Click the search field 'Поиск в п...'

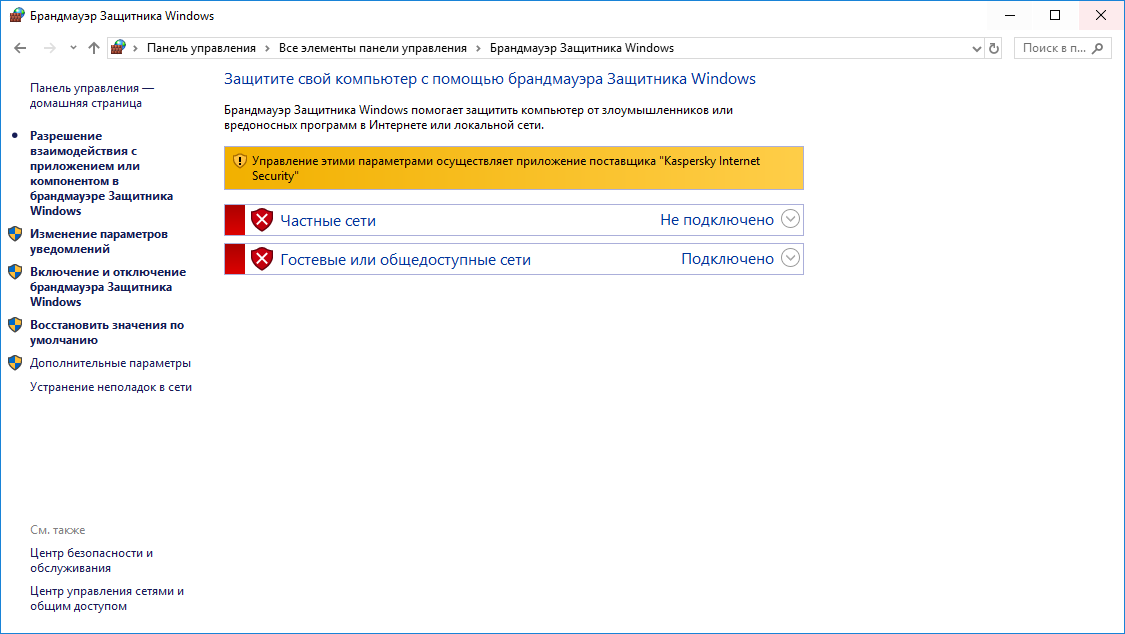coord(1063,48)
